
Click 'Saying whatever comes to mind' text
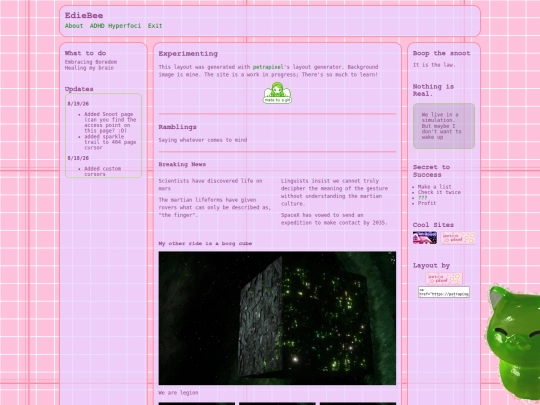click(202, 140)
